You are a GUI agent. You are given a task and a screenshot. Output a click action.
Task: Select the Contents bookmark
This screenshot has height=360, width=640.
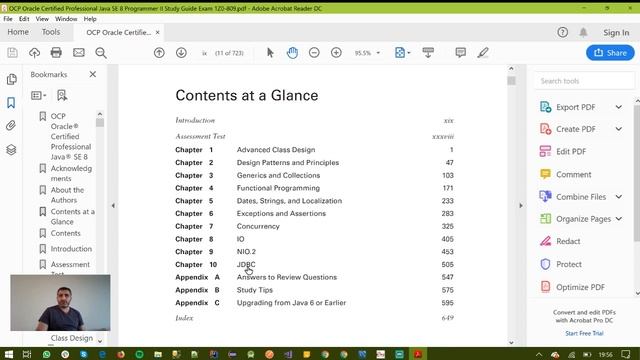[65, 233]
